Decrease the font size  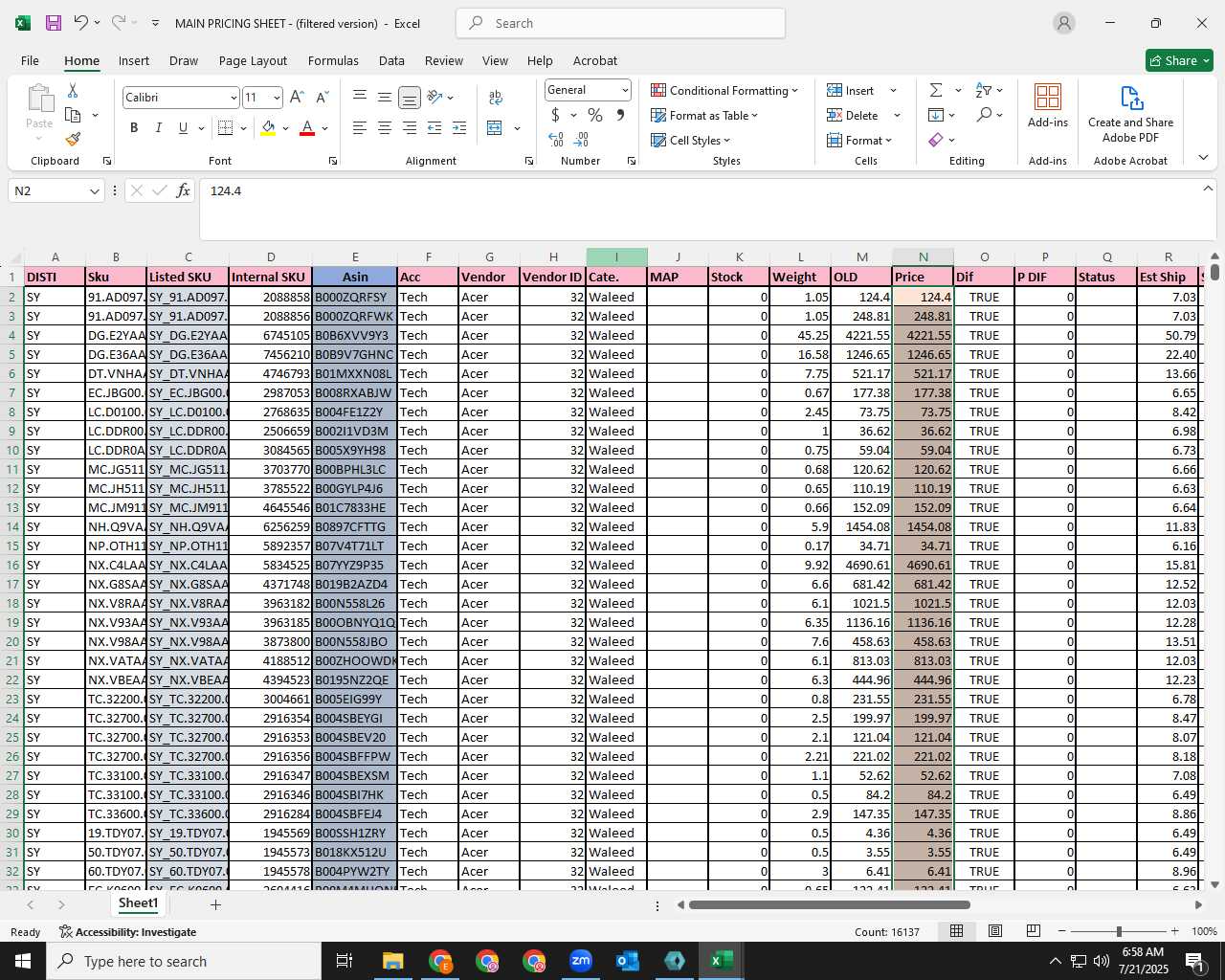pos(322,97)
